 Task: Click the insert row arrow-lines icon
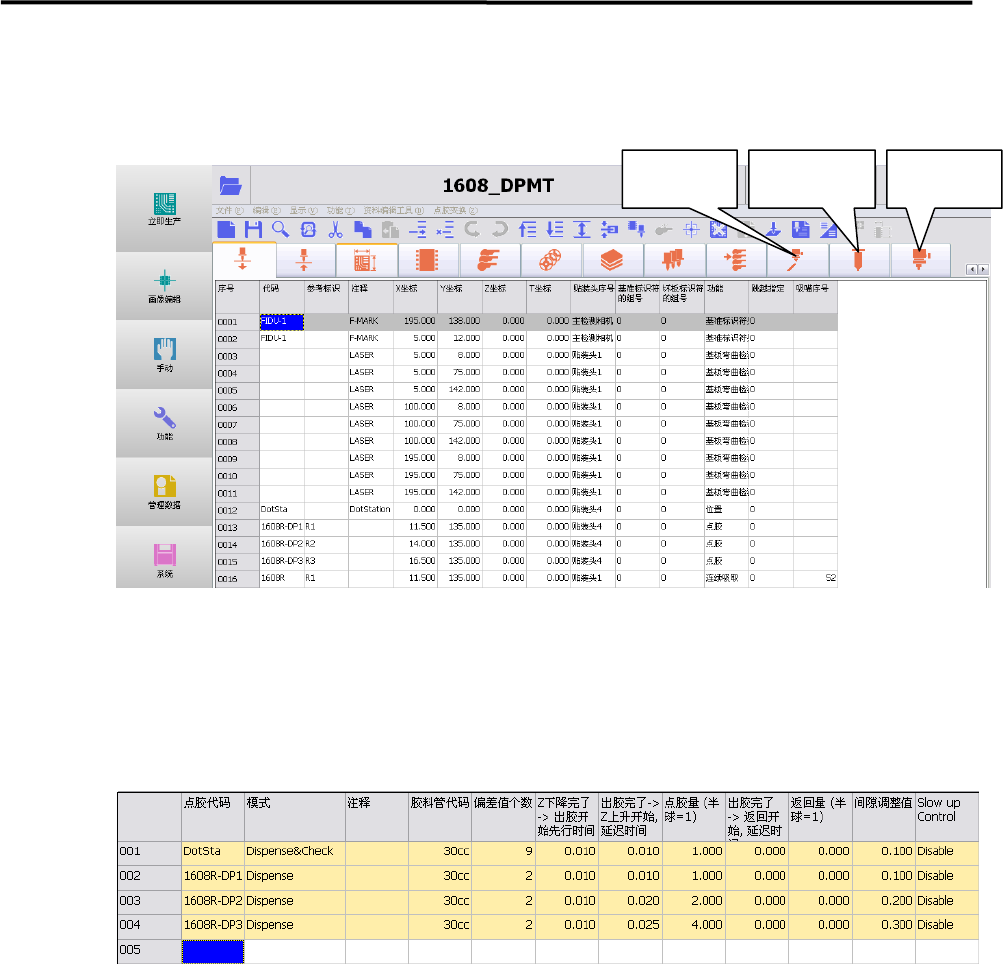(x=418, y=229)
